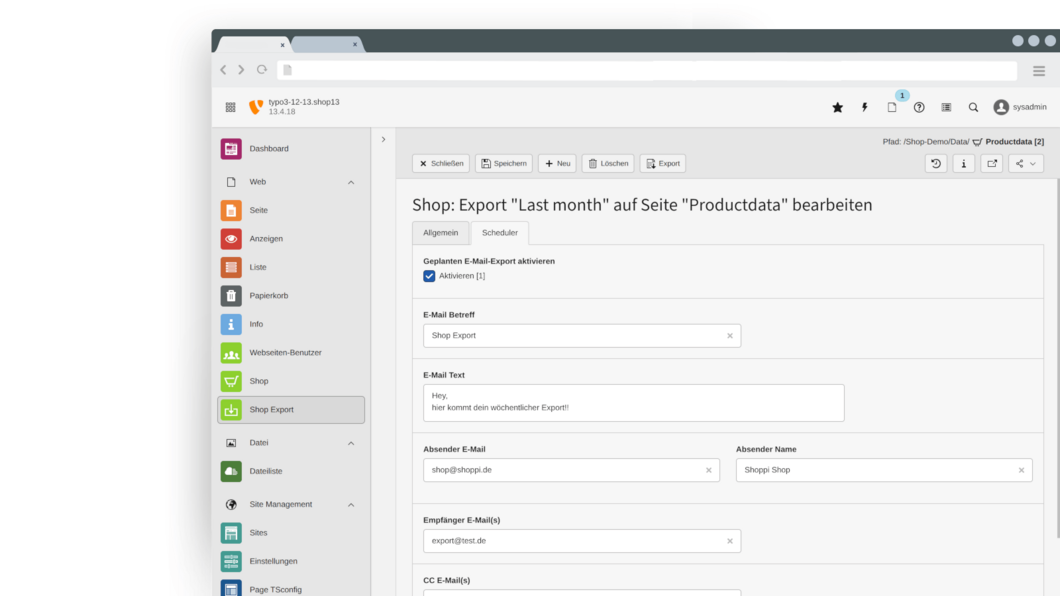The width and height of the screenshot is (1060, 596).
Task: Open the Webseiten-Benutzer module
Action: 285,353
